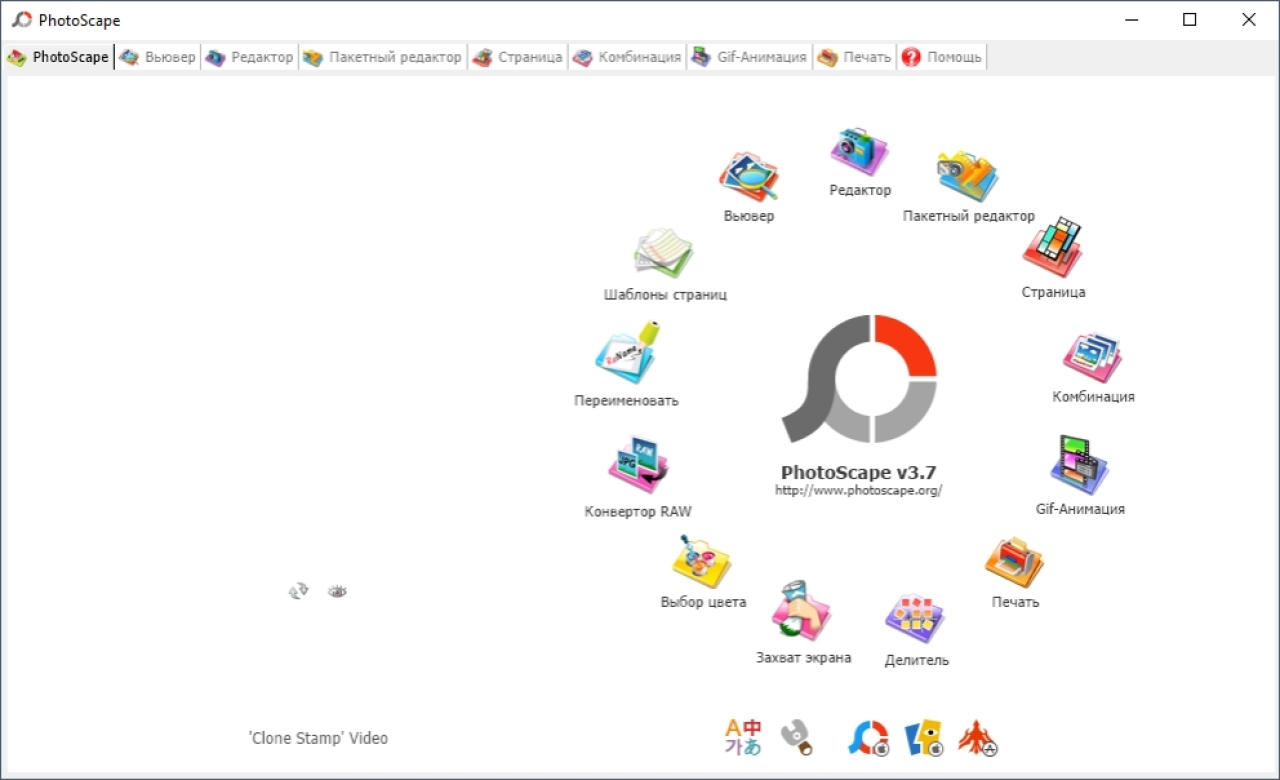Open the Пакетный редактор icon
The height and width of the screenshot is (780, 1280).
(967, 176)
